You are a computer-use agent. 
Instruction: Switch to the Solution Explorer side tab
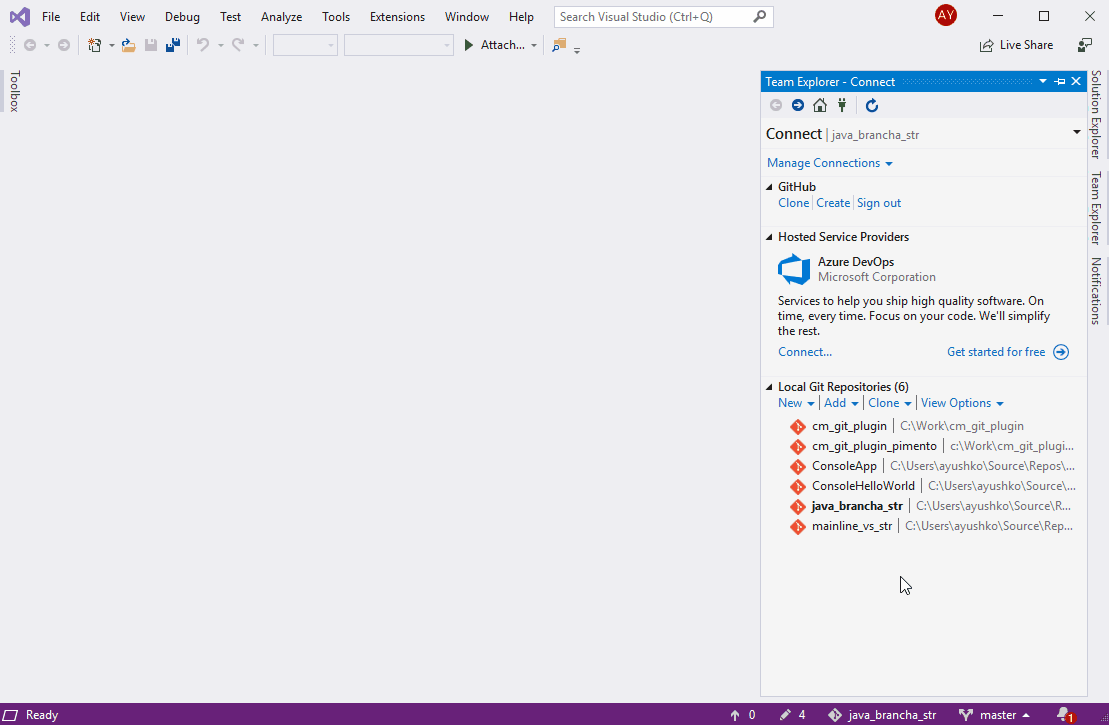[x=1096, y=114]
